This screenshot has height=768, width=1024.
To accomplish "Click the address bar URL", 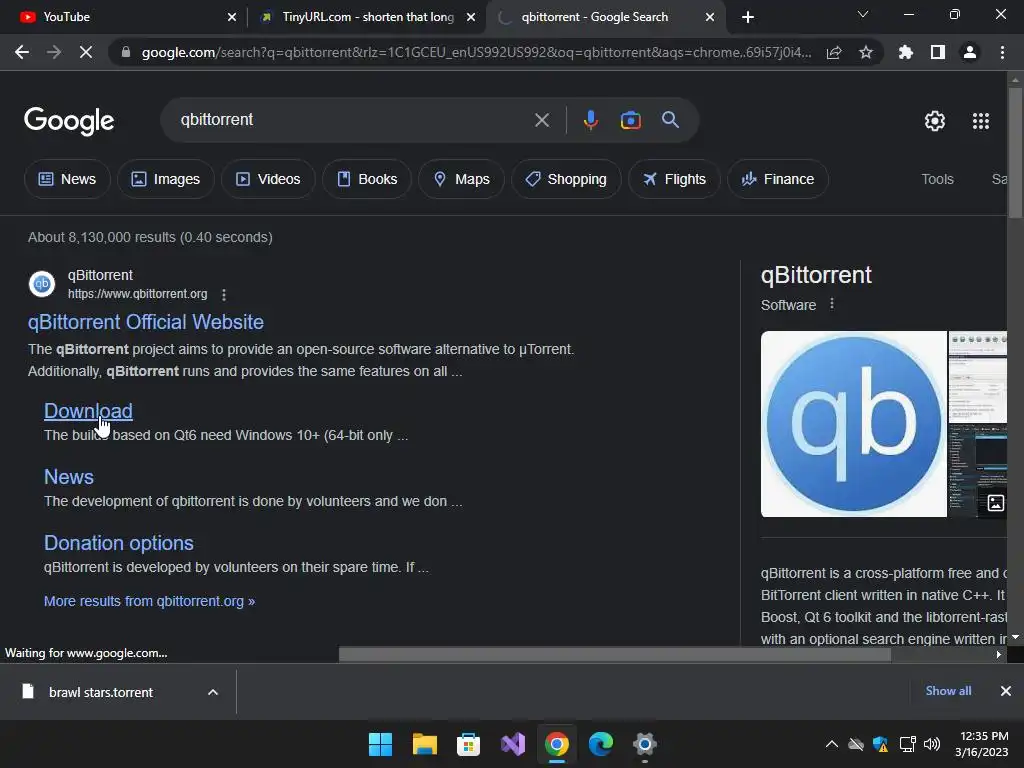I will pyautogui.click(x=476, y=52).
